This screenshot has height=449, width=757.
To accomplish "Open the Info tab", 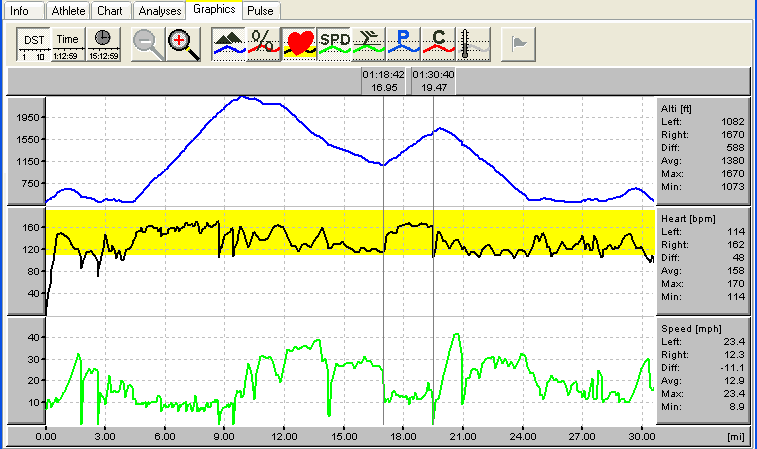I will tap(21, 11).
